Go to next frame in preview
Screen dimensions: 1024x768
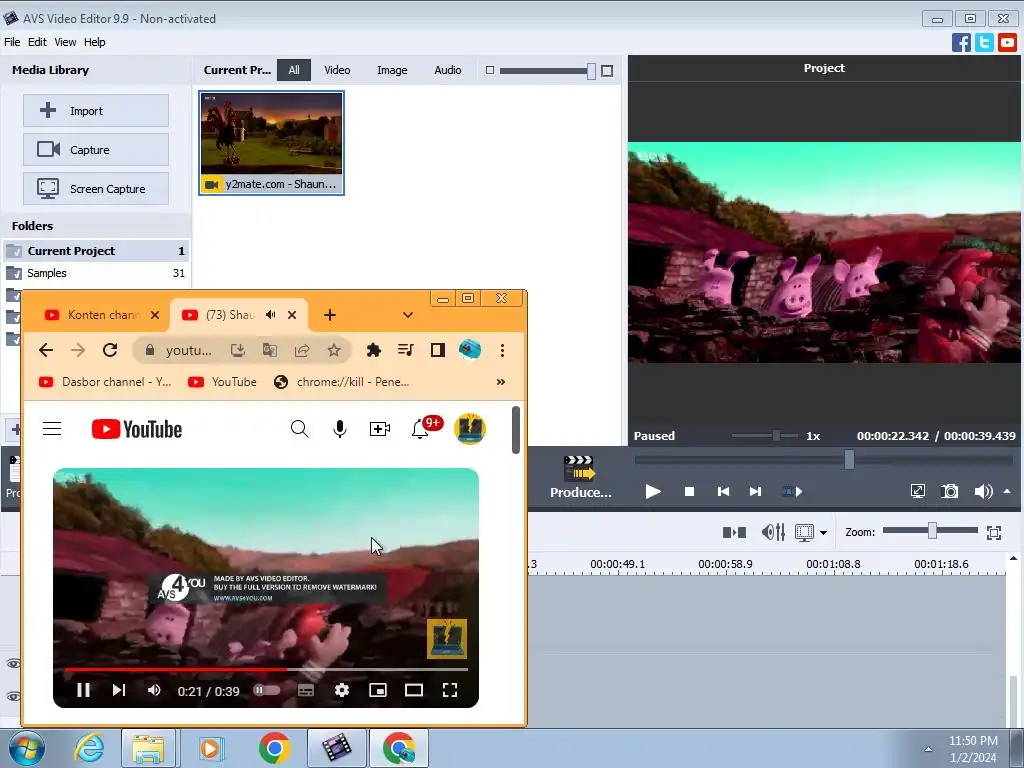point(755,491)
